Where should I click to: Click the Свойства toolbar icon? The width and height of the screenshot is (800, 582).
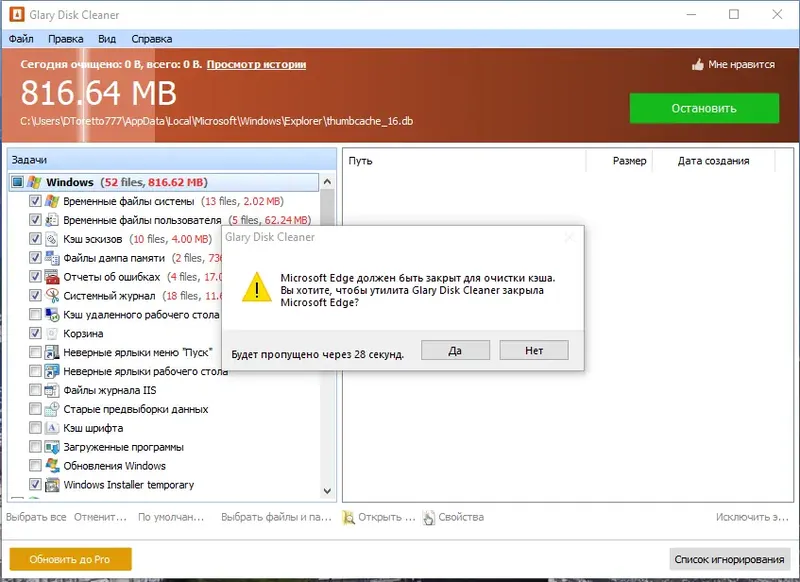[x=429, y=517]
